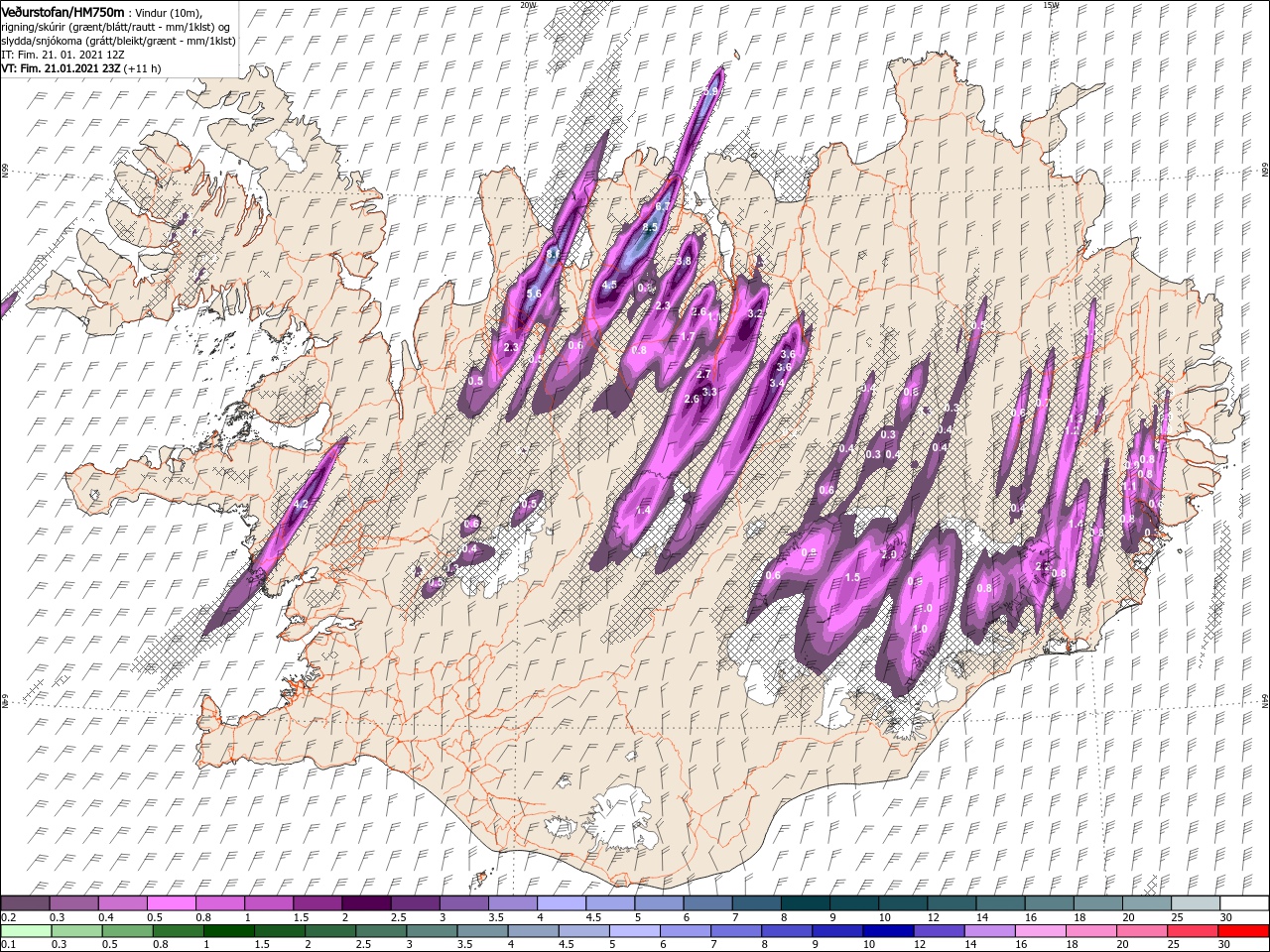Screen dimensions: 1270x952
Task: Click the 0.2 label in upper legend row
Action: pos(7,917)
